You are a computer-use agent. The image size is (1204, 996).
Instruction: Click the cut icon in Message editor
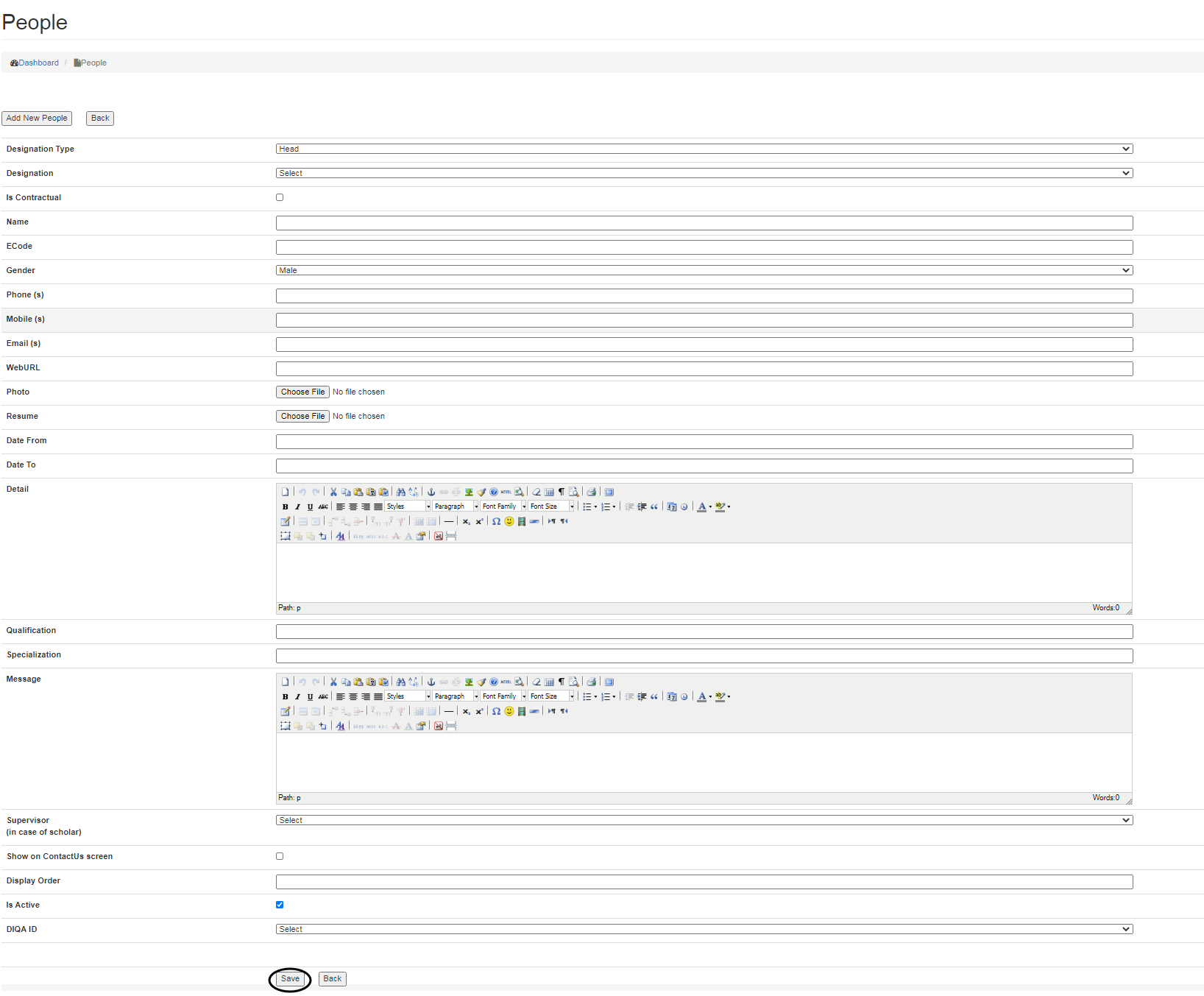(333, 682)
